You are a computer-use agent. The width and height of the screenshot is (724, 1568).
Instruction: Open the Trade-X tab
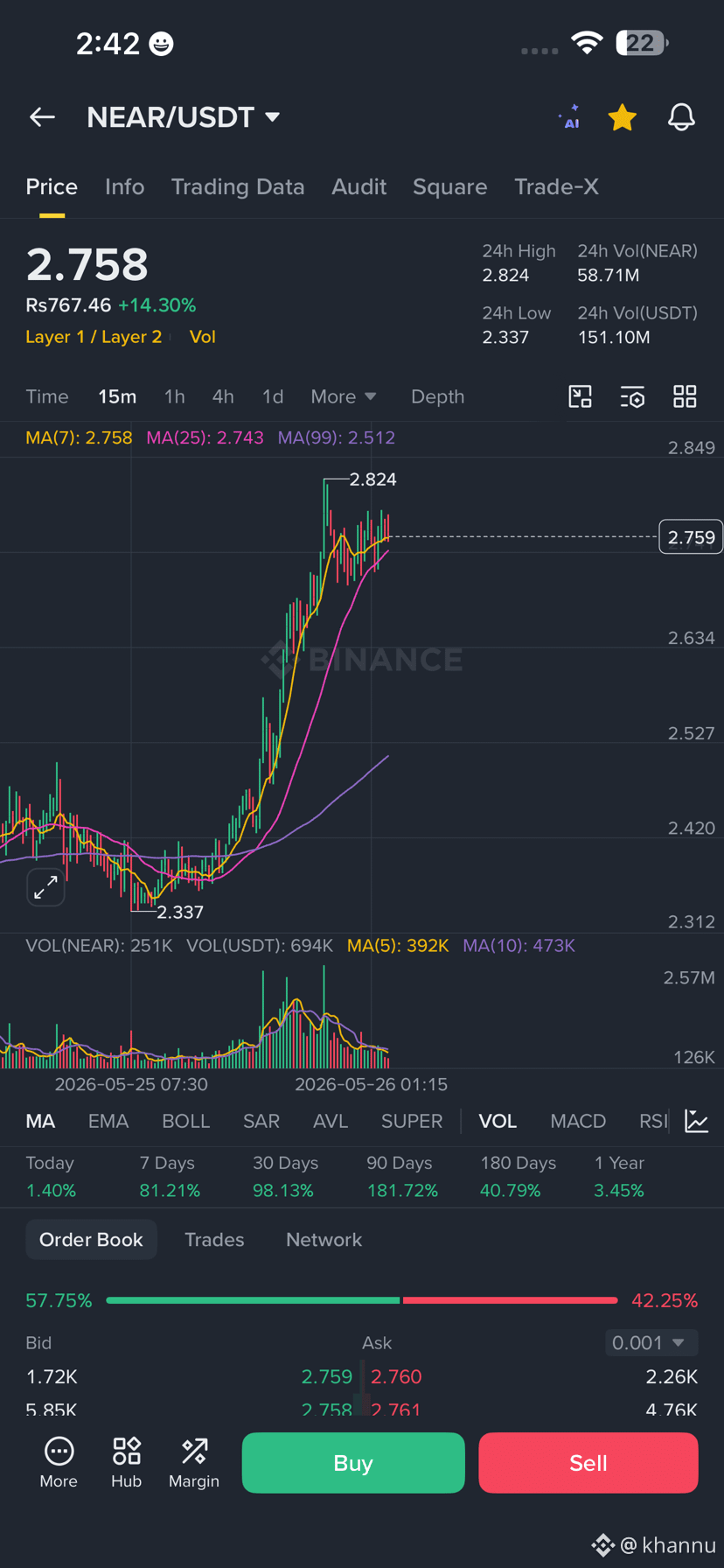coord(556,186)
